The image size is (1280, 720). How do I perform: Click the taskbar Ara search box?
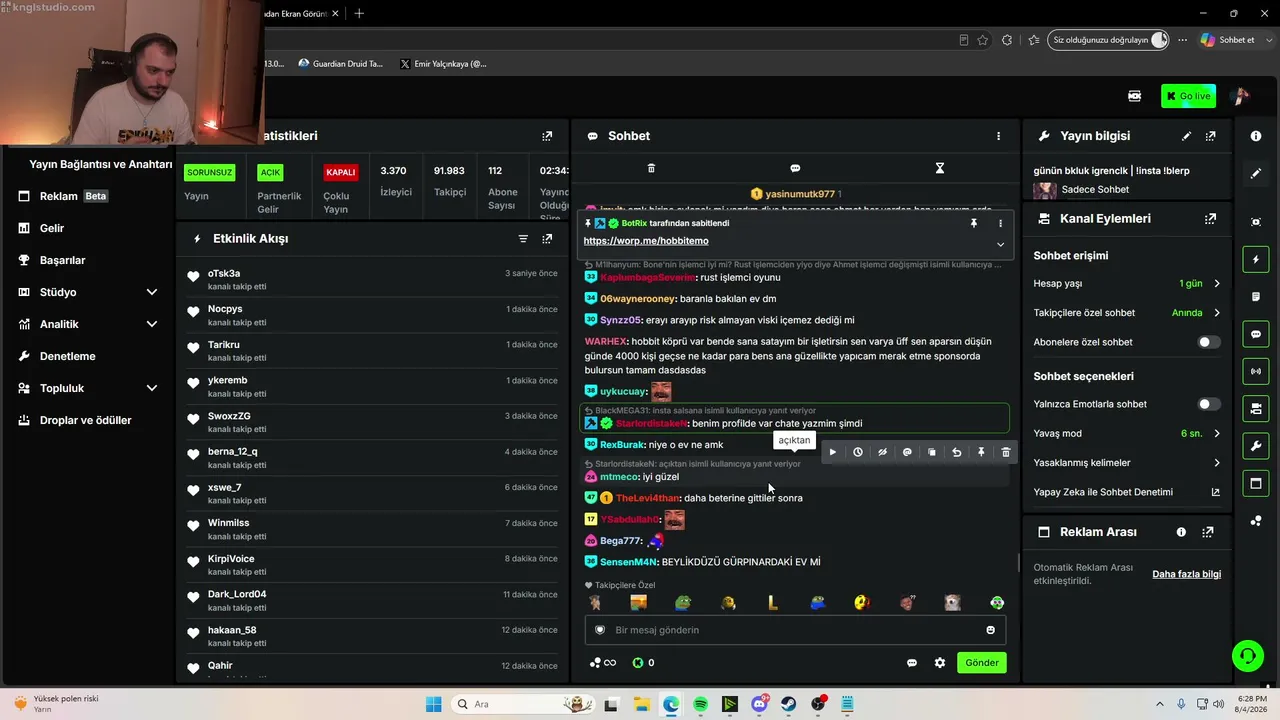pyautogui.click(x=521, y=704)
